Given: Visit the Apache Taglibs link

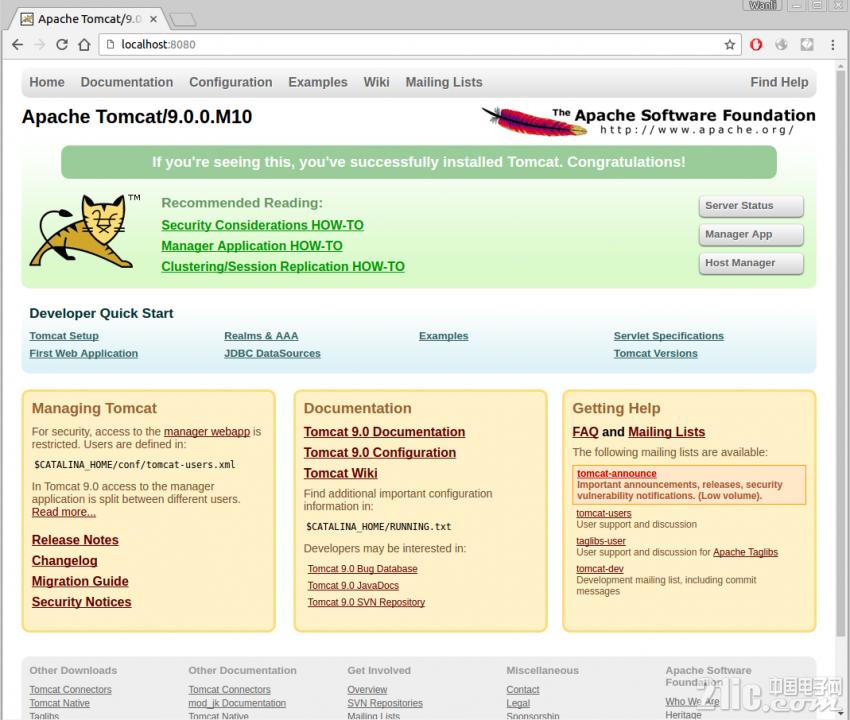Looking at the screenshot, I should (745, 552).
